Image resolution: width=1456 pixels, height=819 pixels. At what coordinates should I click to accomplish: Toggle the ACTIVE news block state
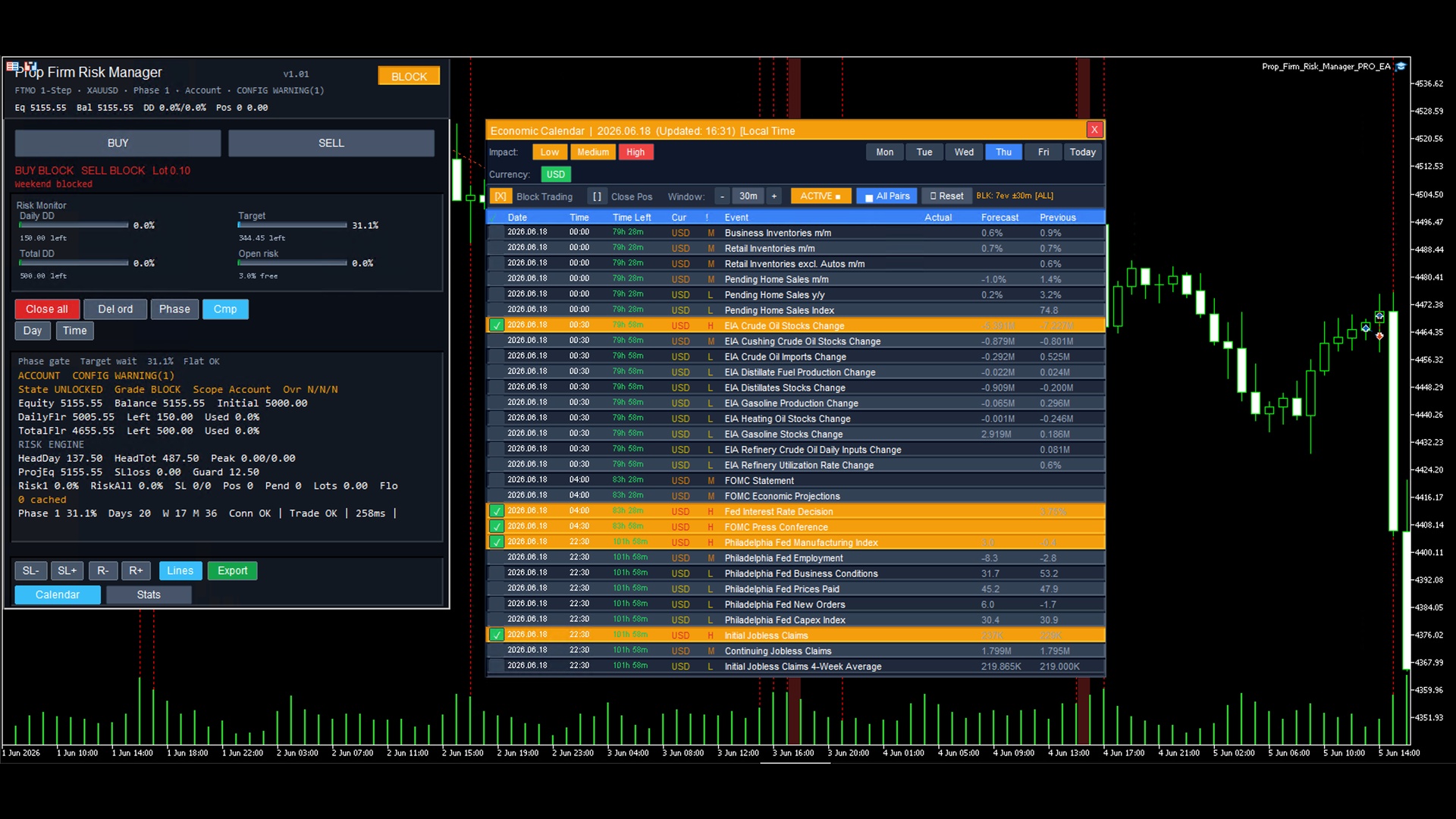pos(821,196)
